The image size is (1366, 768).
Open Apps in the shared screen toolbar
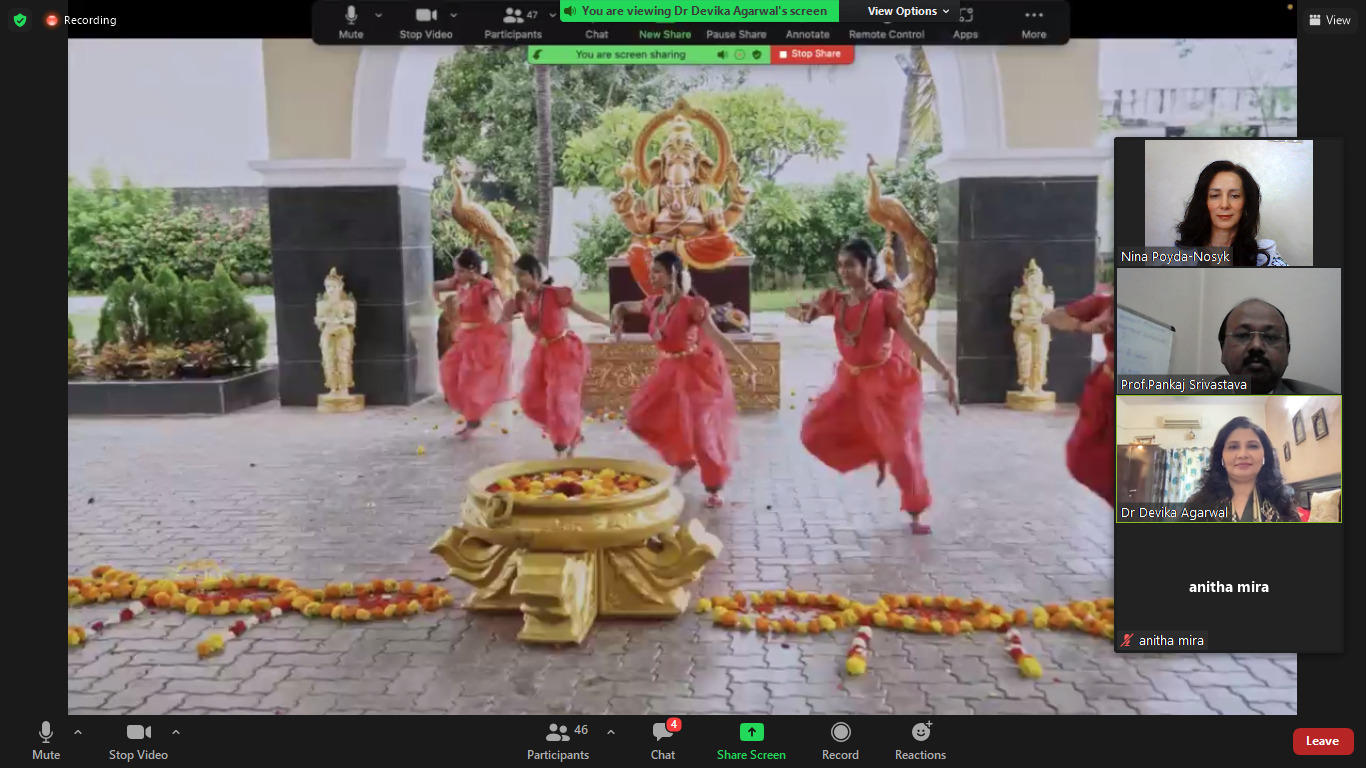[965, 22]
